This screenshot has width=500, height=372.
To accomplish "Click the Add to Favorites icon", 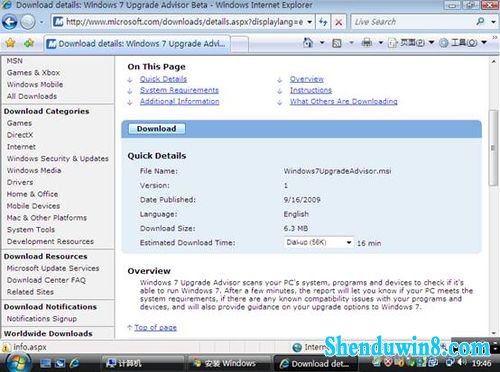I will (x=29, y=43).
